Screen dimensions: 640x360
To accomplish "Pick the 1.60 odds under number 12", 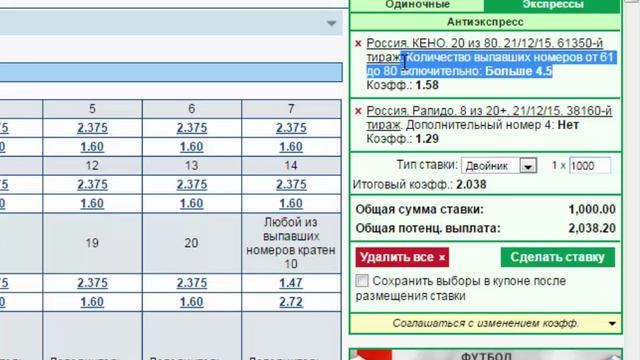I will 92,203.
